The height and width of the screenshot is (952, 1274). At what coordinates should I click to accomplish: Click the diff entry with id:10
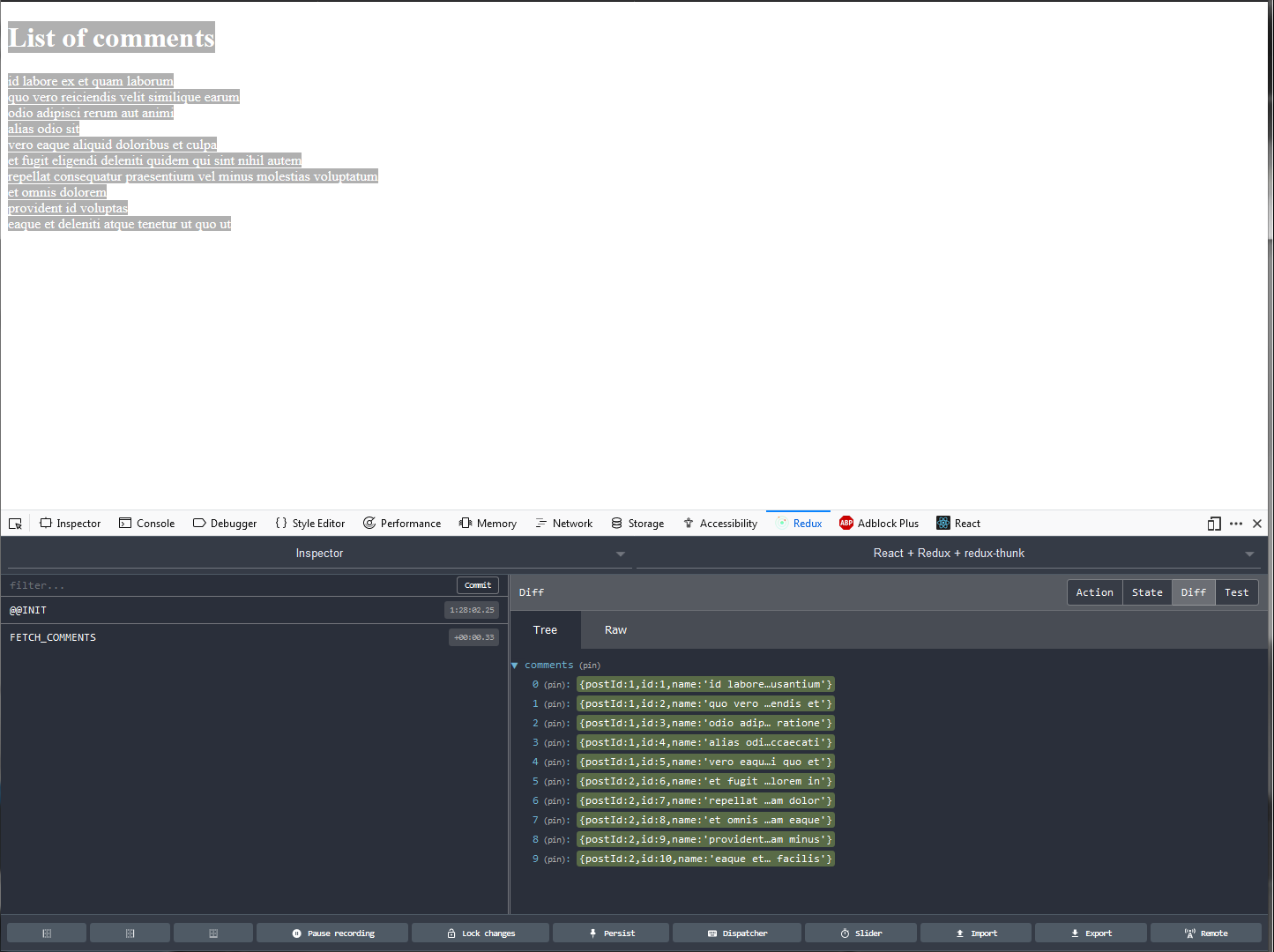click(x=705, y=859)
